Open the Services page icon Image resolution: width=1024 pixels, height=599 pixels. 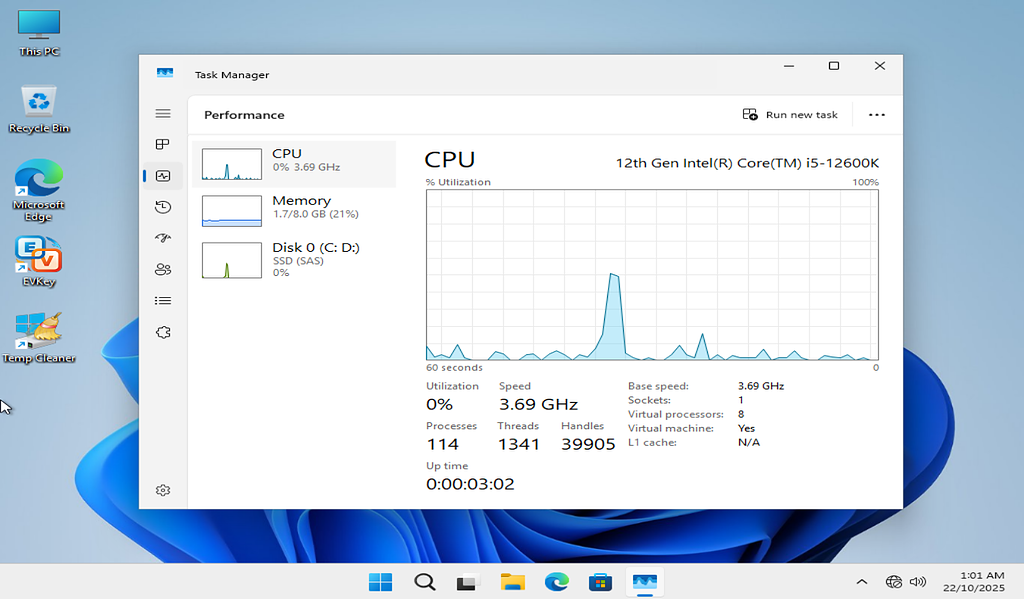[x=163, y=332]
